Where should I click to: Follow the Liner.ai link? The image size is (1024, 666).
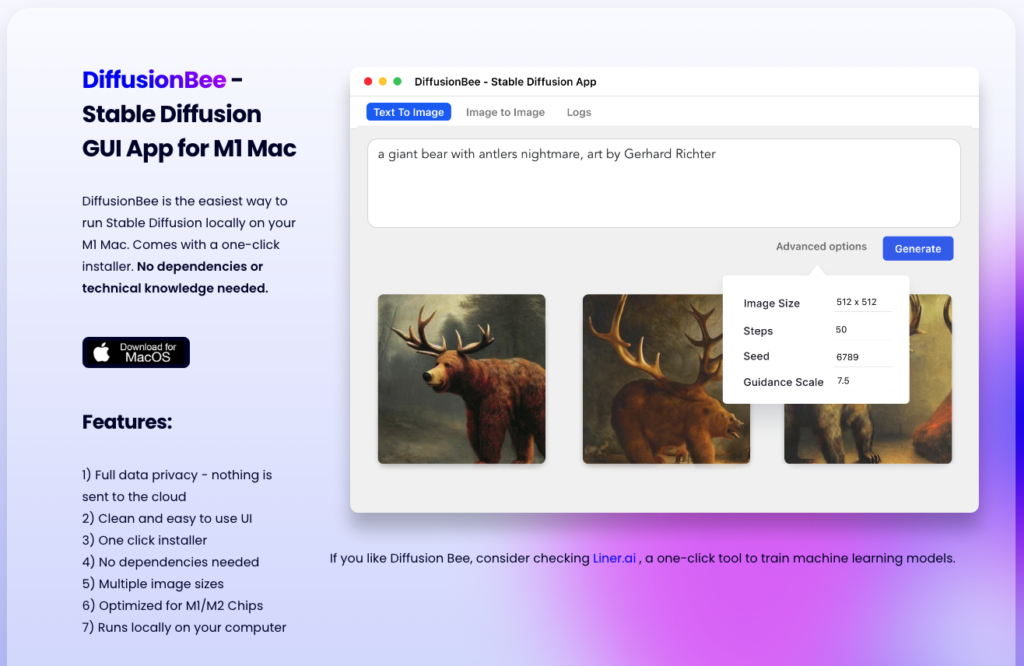pyautogui.click(x=614, y=558)
